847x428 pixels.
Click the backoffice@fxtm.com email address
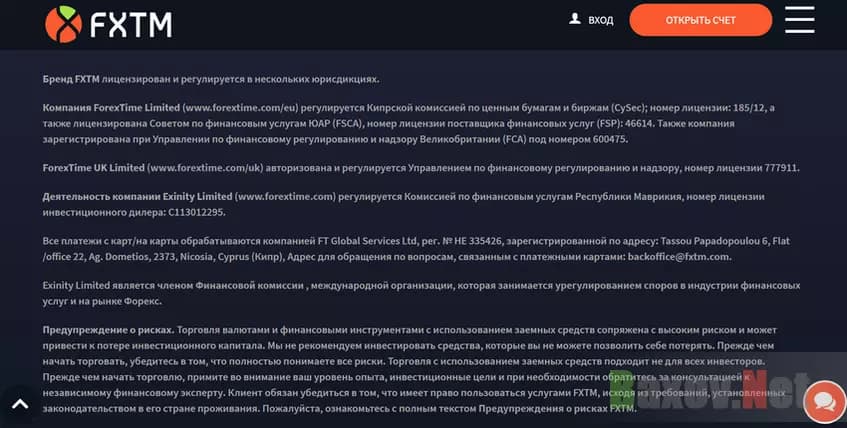(679, 257)
